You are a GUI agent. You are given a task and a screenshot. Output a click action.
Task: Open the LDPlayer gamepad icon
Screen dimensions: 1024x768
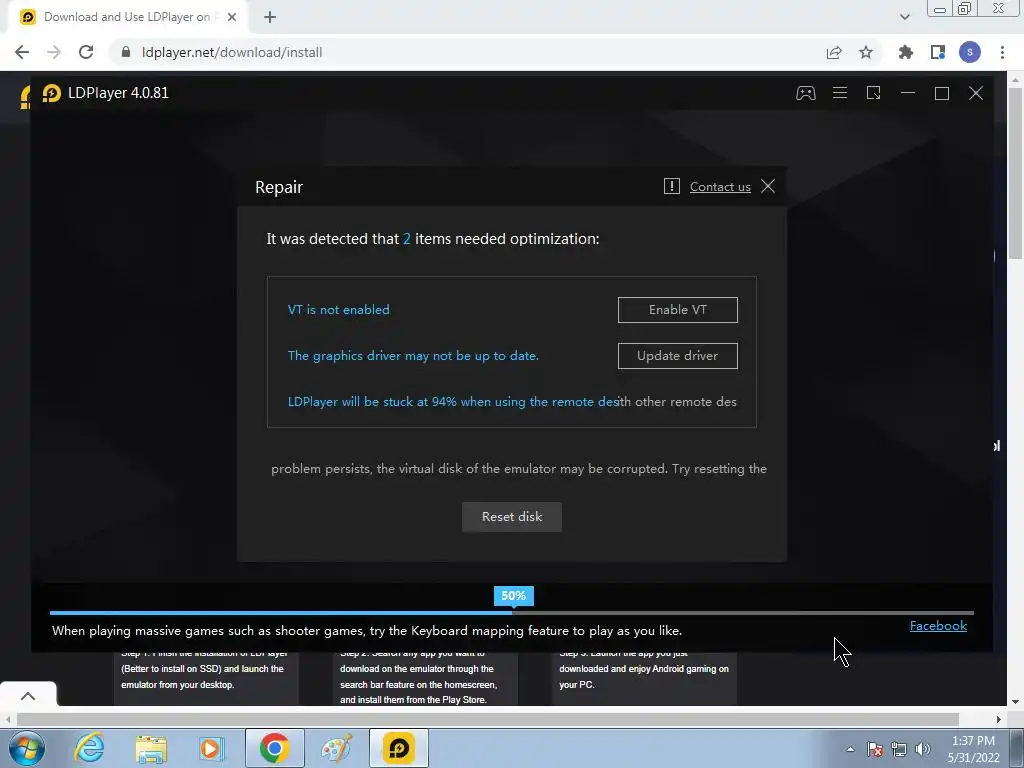point(805,93)
